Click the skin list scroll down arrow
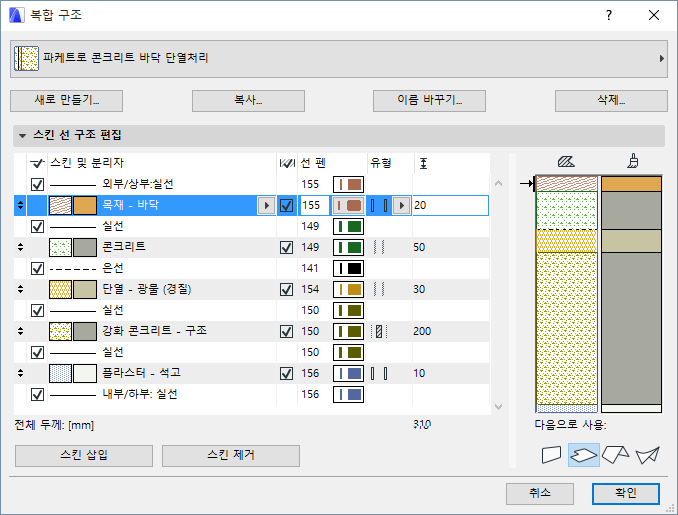The image size is (678, 515). [x=498, y=406]
